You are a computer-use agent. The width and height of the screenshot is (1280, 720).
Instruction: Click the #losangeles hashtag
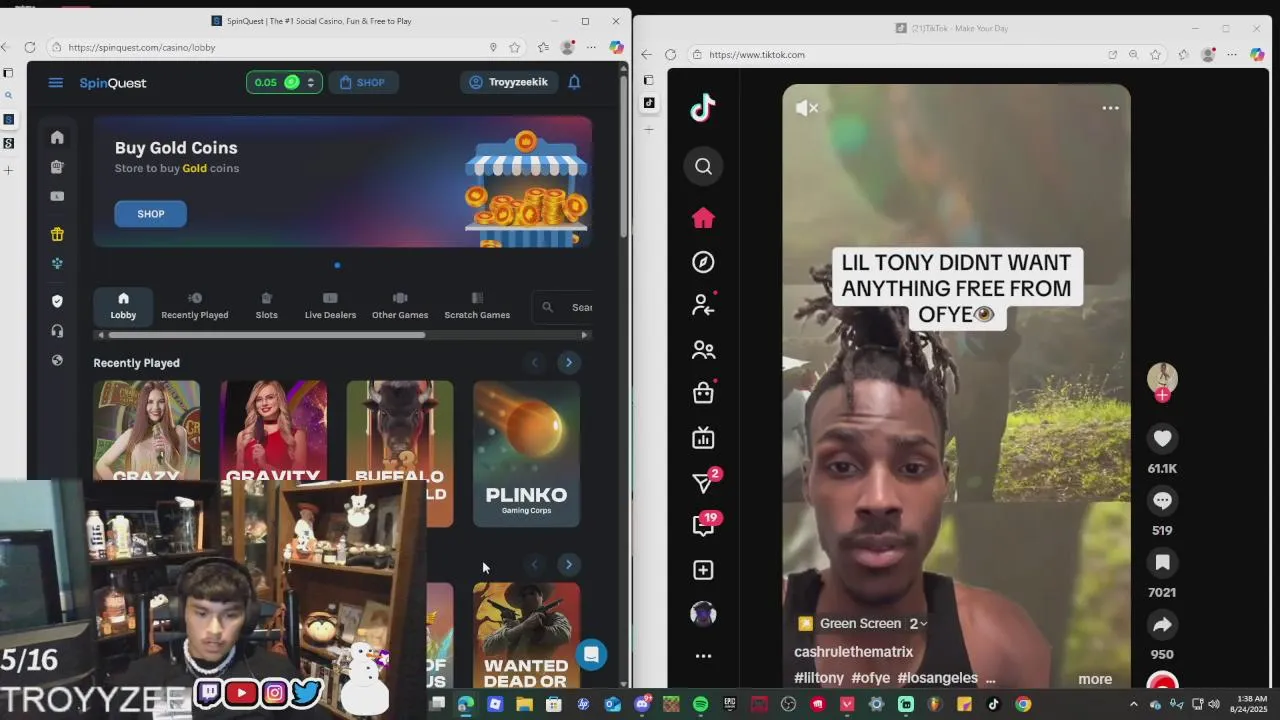click(937, 678)
